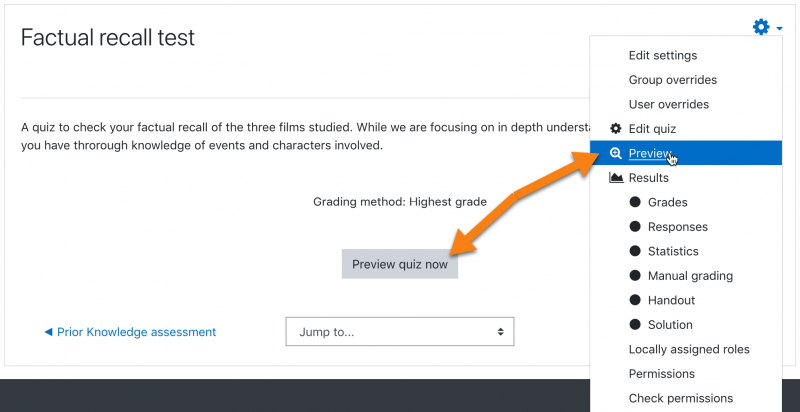Open the gear actions menu icon
This screenshot has height=412, width=800.
(761, 27)
